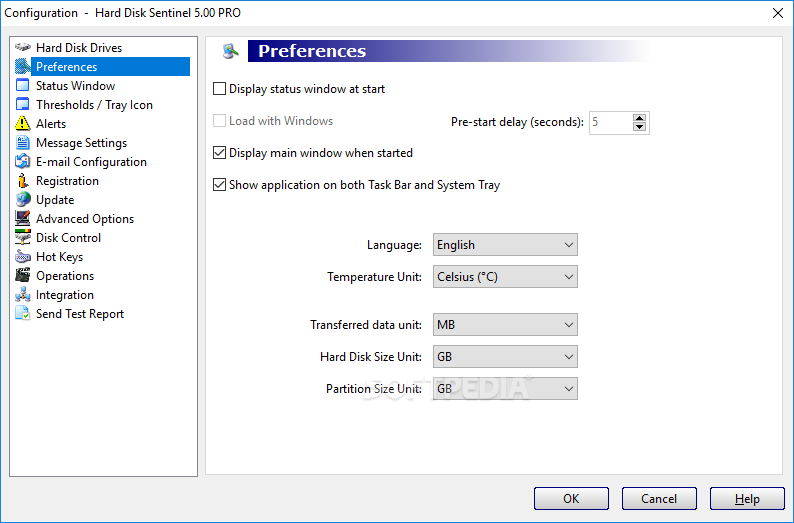Uncheck Show application on Task Bar and System Tray
The height and width of the screenshot is (523, 794).
coord(219,185)
